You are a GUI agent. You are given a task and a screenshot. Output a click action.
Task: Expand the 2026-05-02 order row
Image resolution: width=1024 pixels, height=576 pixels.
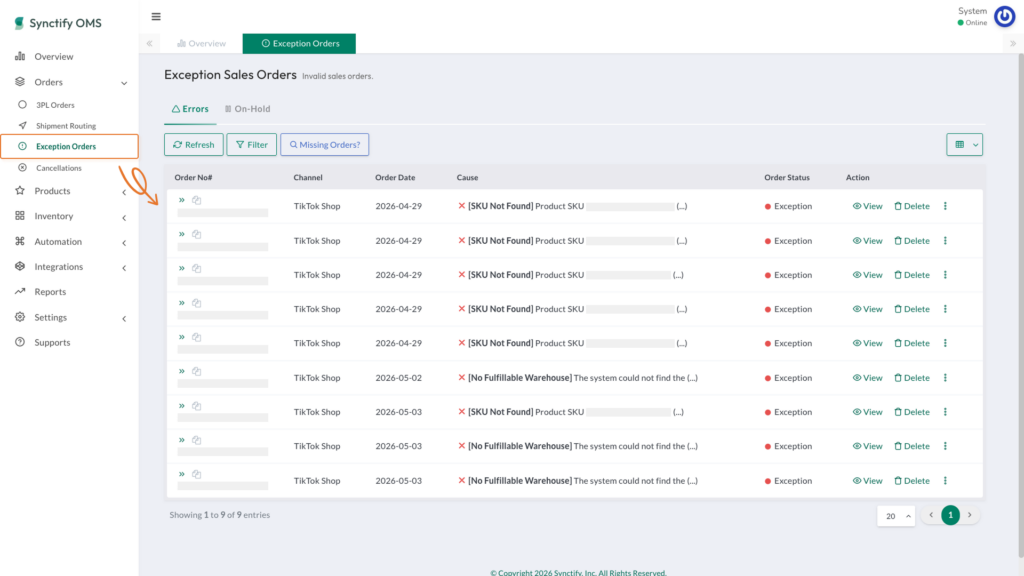click(x=182, y=372)
